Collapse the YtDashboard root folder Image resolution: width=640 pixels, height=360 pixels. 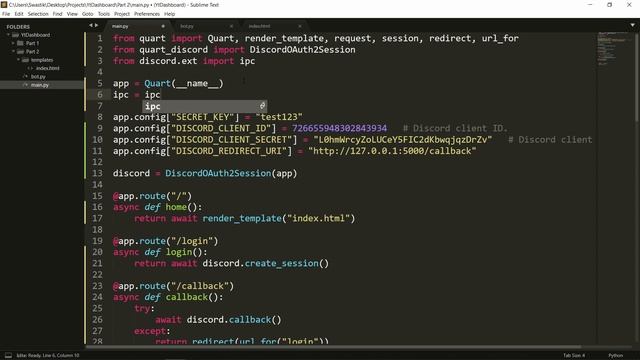point(8,35)
